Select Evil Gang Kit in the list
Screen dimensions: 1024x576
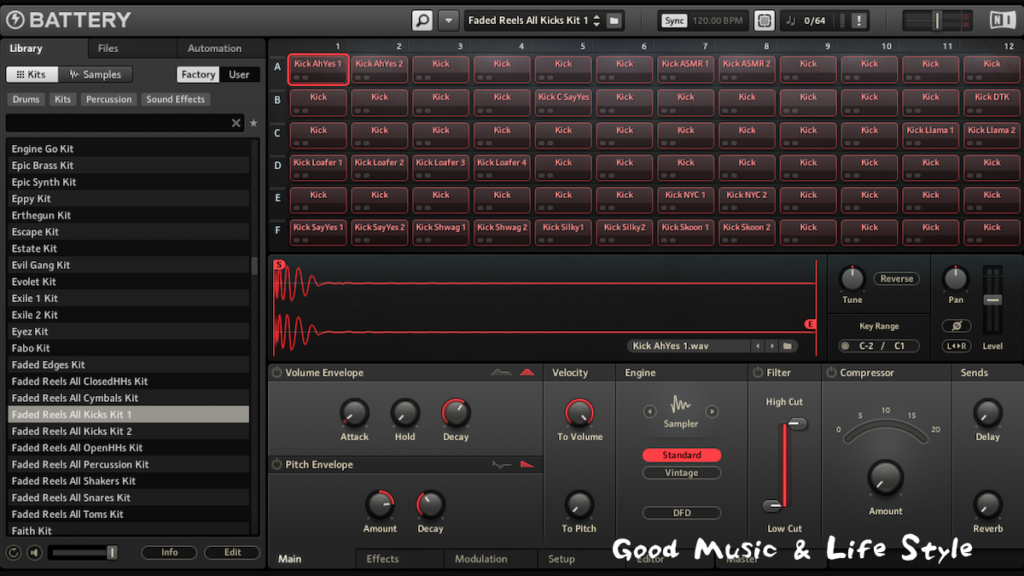(128, 265)
